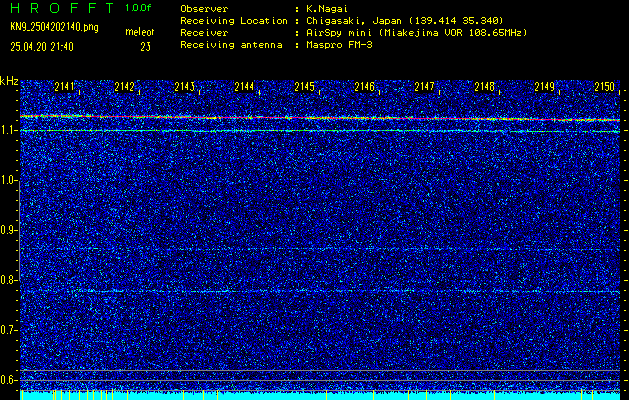Click the 2146 time marker
629x400 pixels.
pos(365,87)
